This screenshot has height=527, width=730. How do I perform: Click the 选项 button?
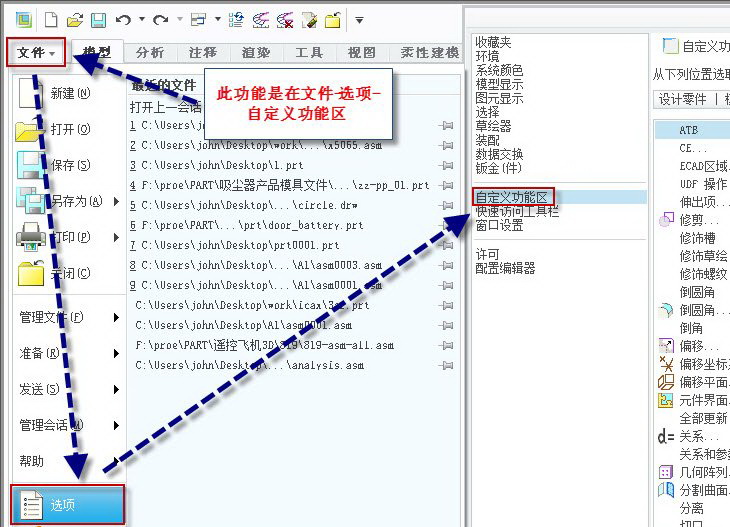(68, 505)
